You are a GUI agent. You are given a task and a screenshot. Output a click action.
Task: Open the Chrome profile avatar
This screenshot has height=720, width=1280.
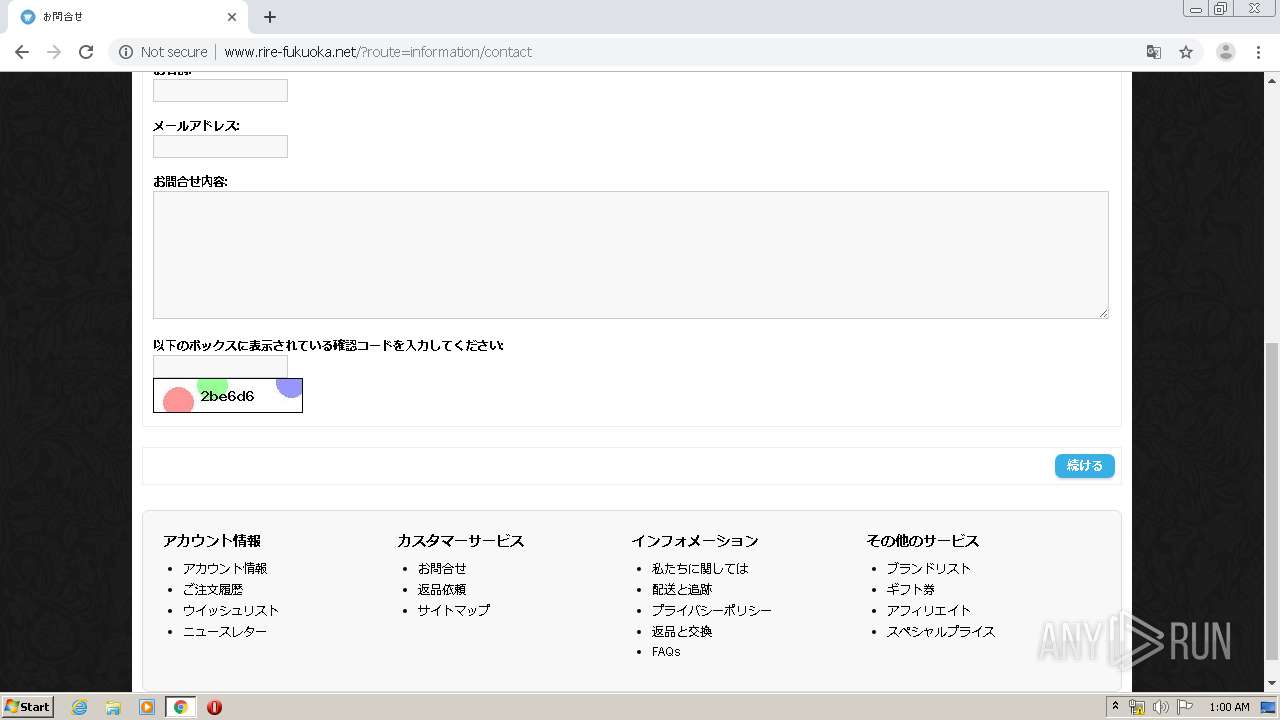point(1225,52)
